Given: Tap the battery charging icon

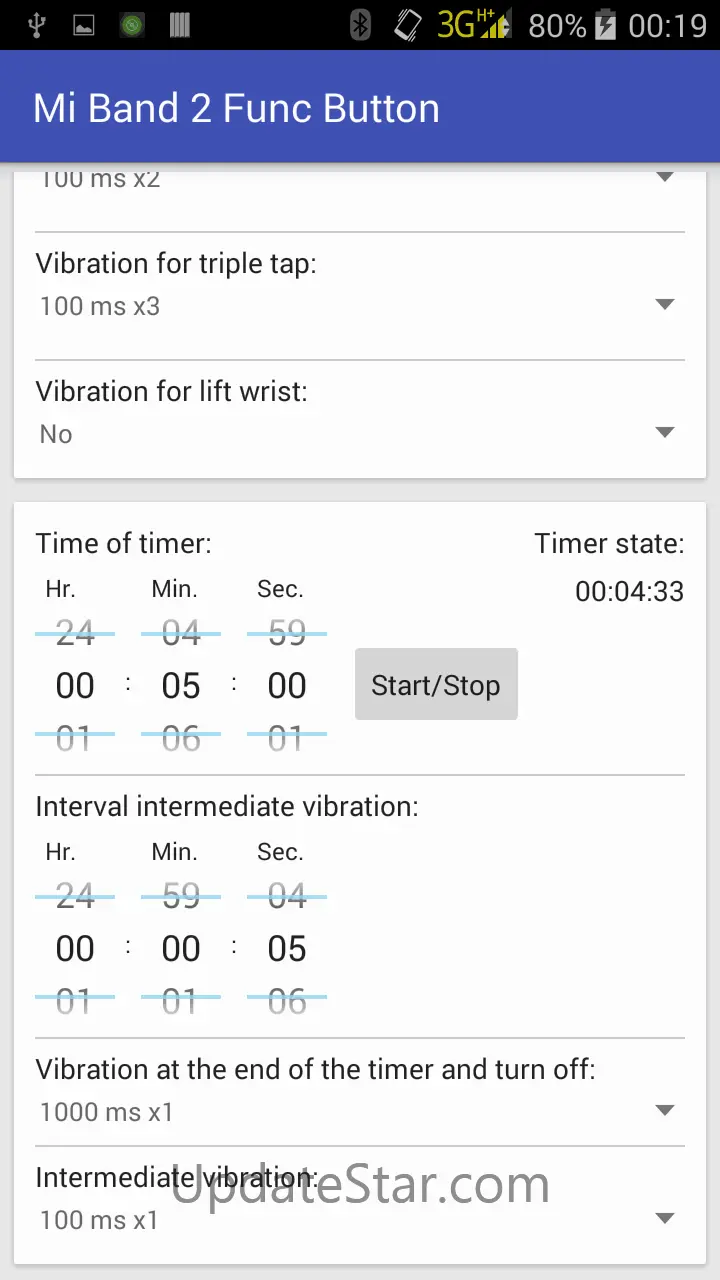Looking at the screenshot, I should 605,25.
